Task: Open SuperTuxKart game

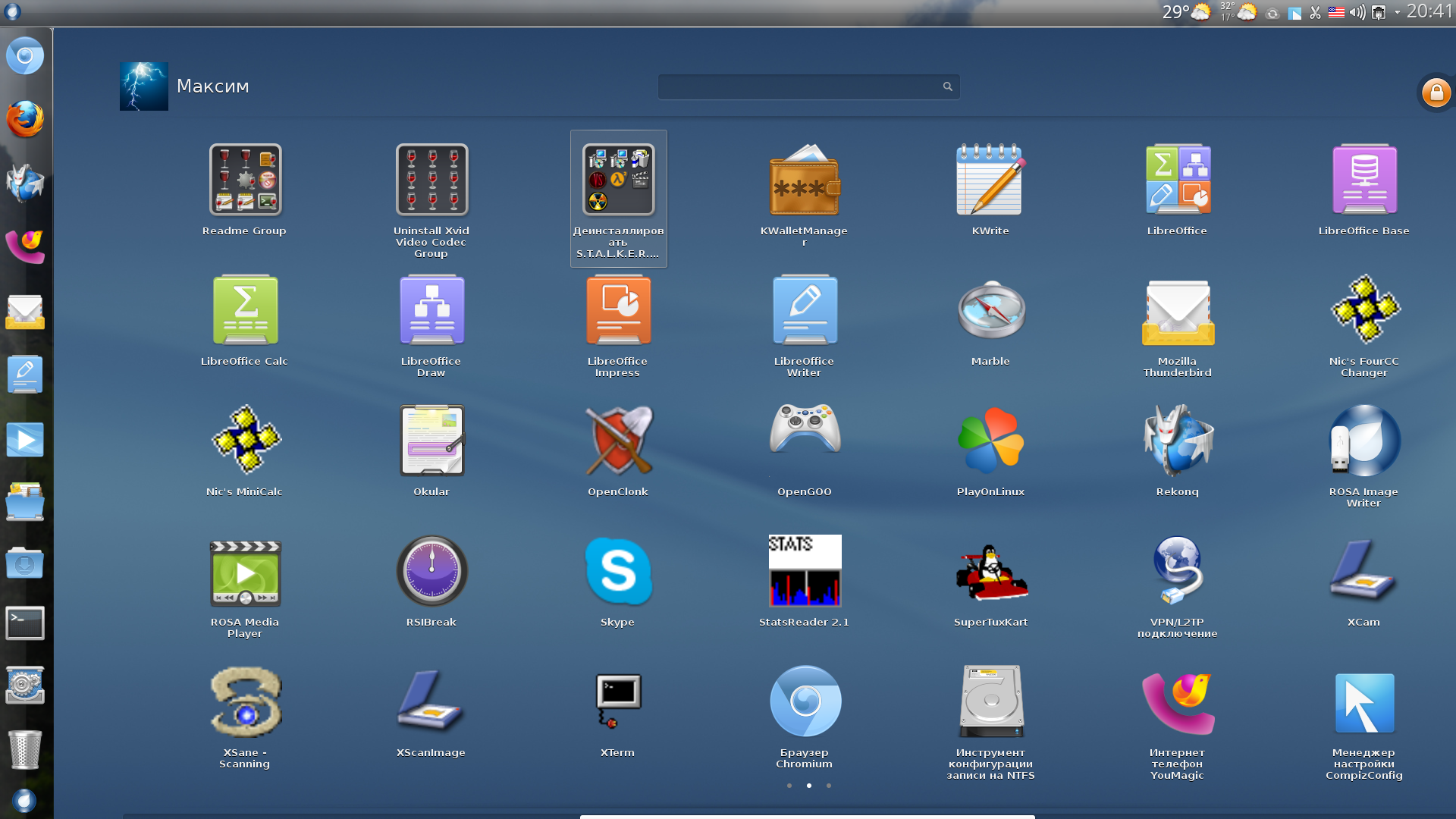Action: [x=990, y=572]
